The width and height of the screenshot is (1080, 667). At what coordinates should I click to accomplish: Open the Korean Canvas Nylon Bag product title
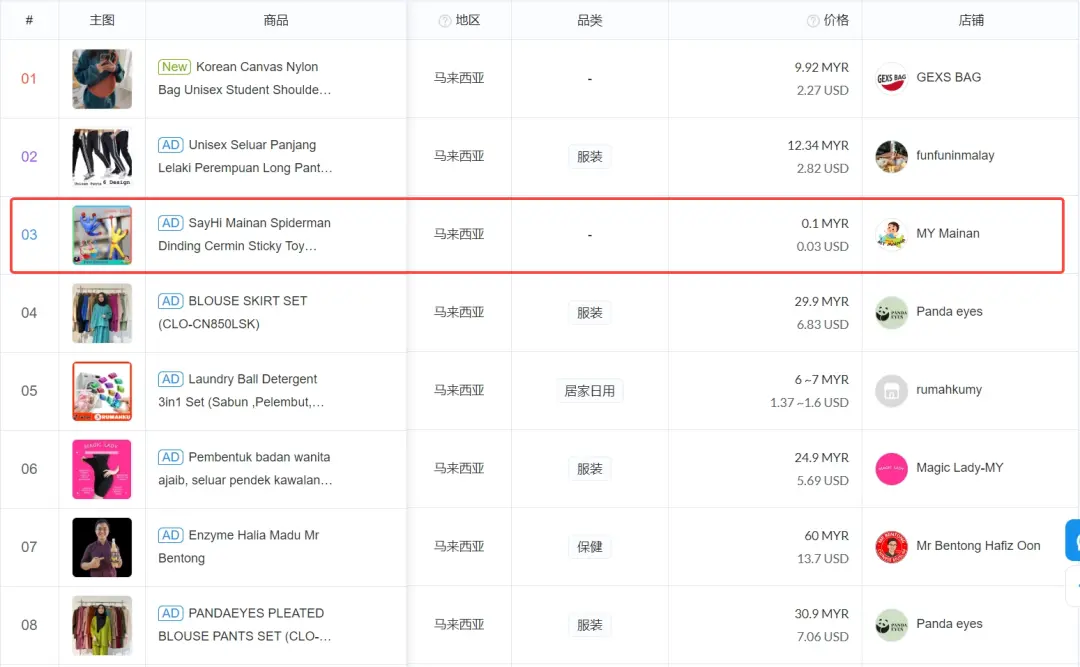click(245, 78)
